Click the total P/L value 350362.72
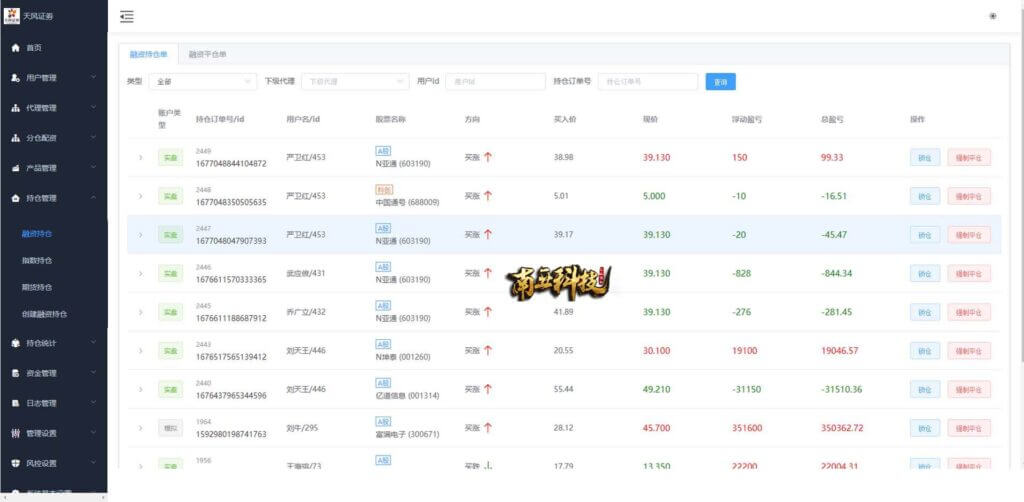Screen dimensions: 1024x502 click(842, 428)
